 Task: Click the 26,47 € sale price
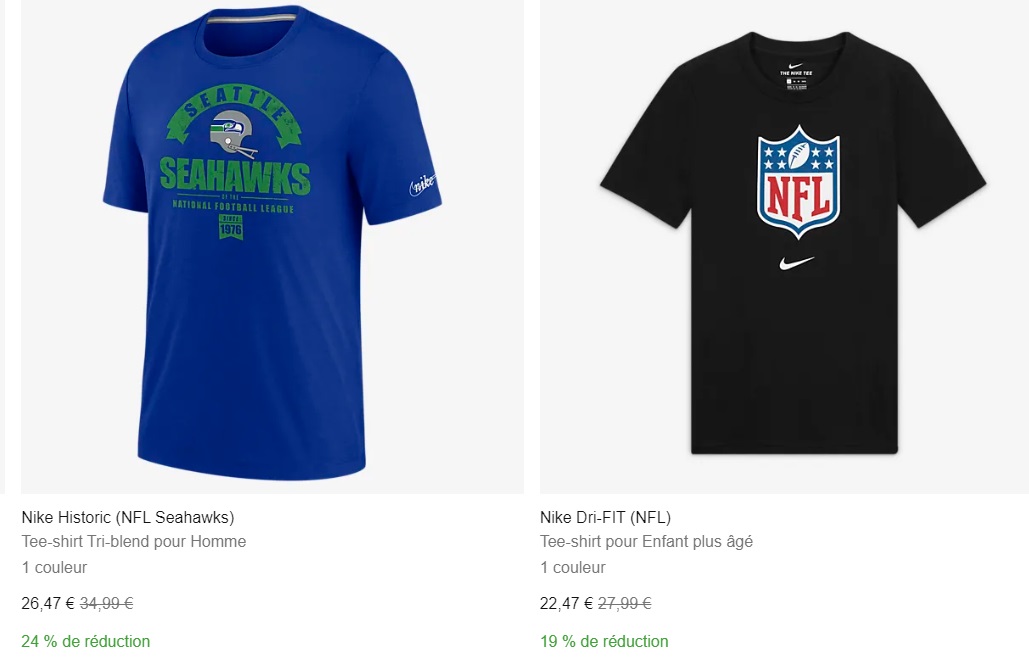[x=48, y=603]
